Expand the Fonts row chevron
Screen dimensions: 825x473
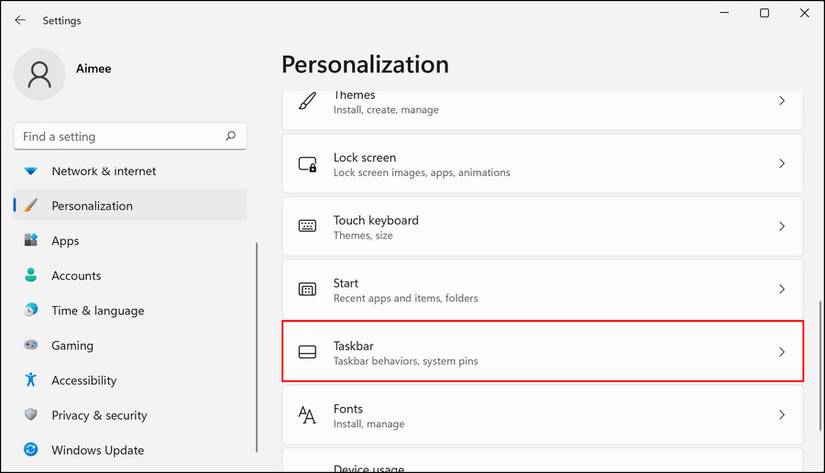[782, 415]
